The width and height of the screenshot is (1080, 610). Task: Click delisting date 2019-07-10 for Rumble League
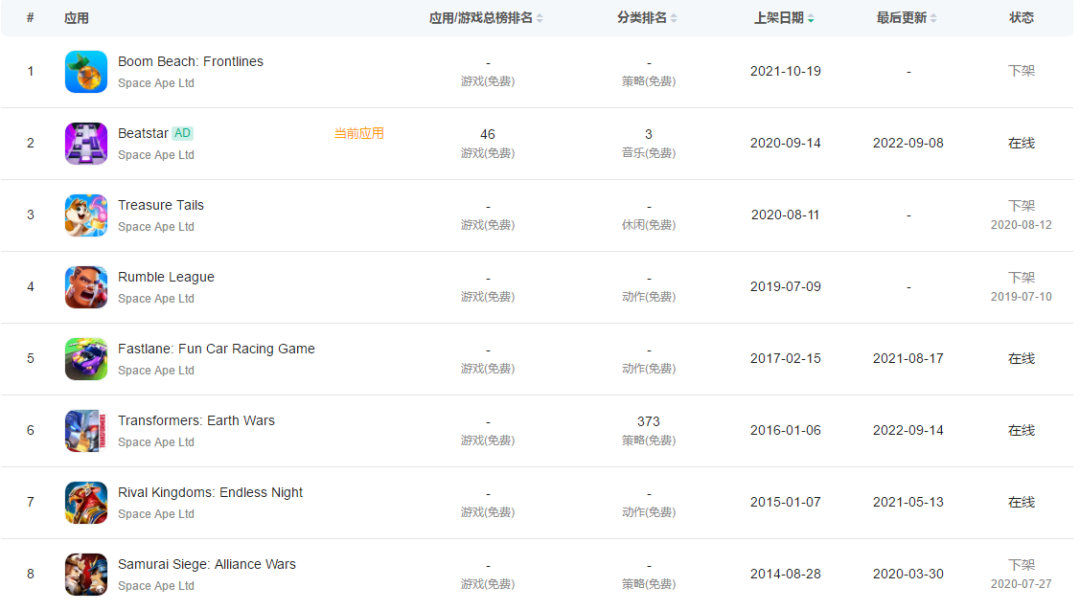pyautogui.click(x=1021, y=297)
